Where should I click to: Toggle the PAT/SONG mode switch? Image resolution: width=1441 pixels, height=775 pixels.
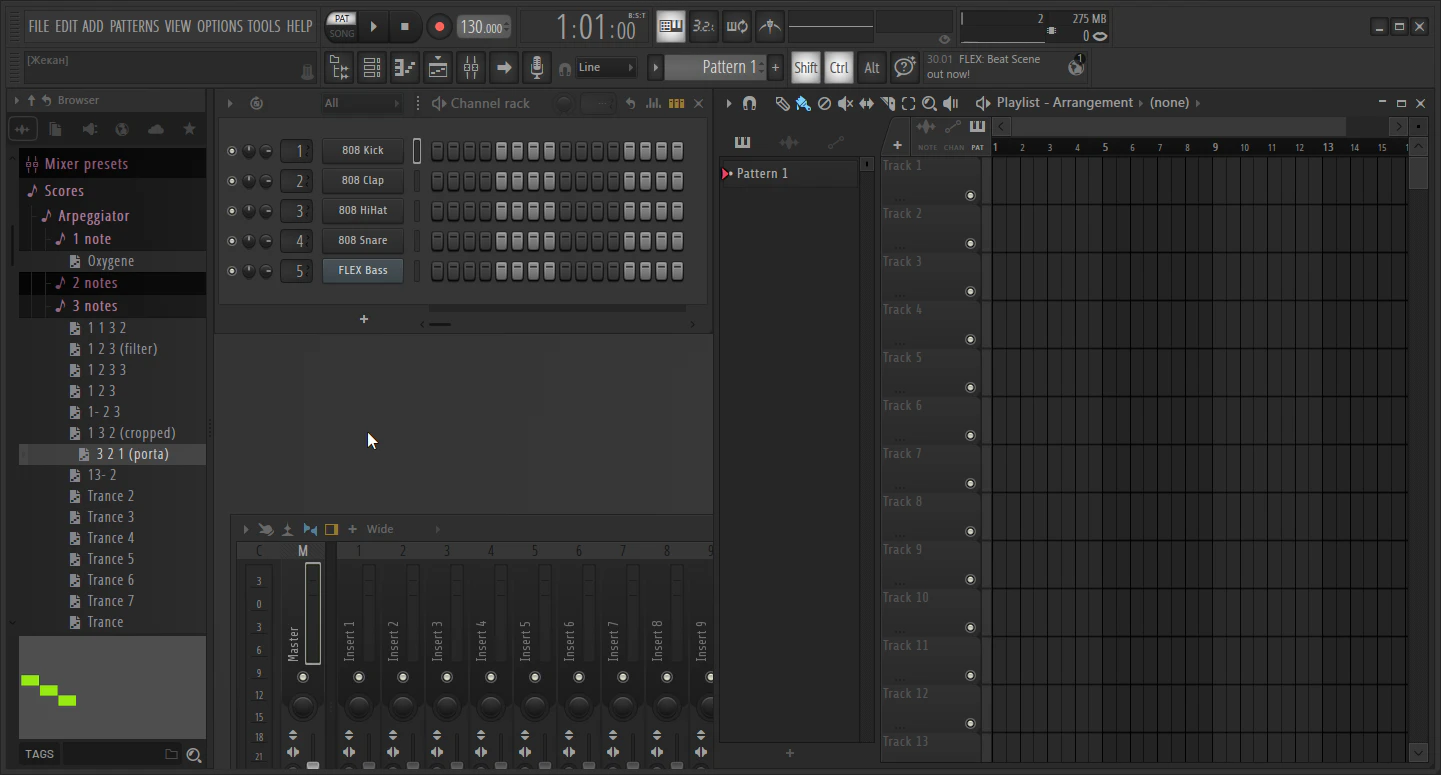click(342, 26)
